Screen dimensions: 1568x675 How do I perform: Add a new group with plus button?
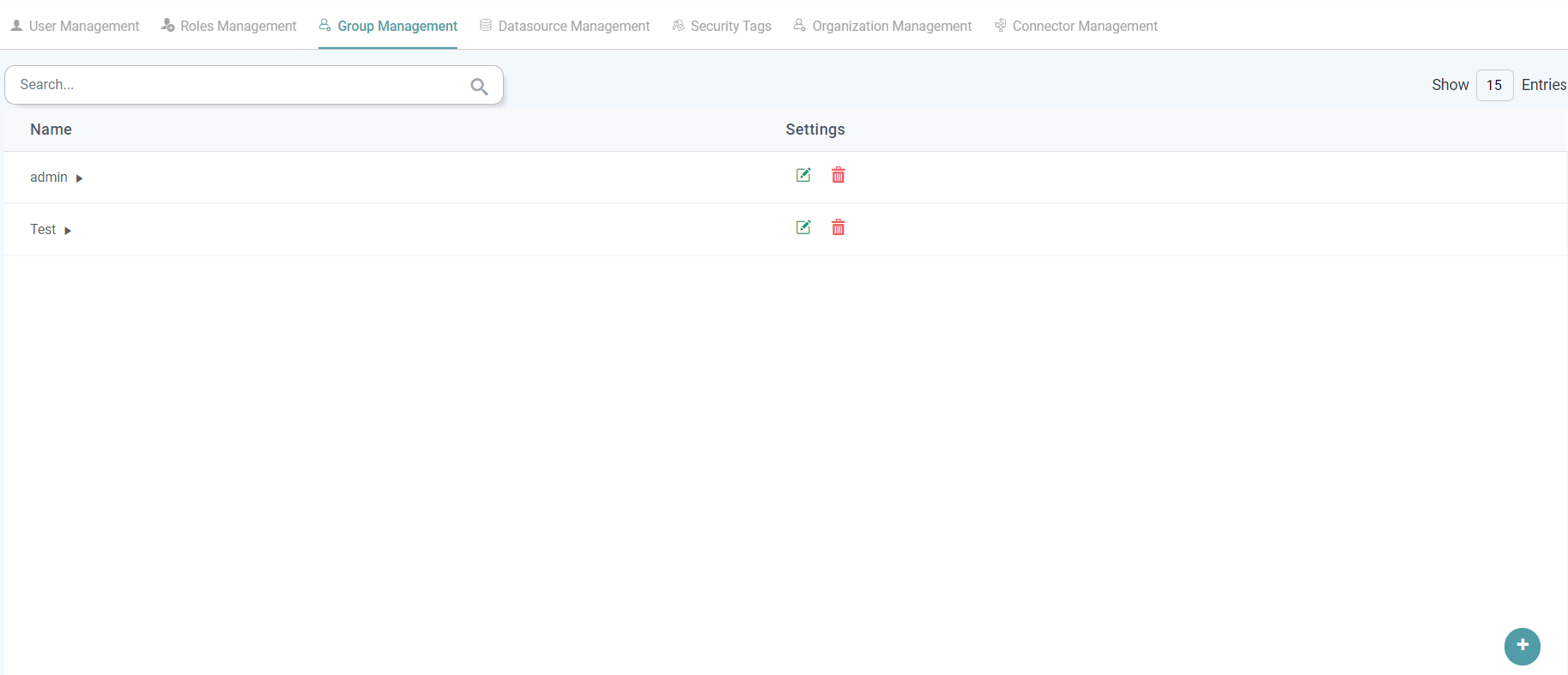pos(1522,646)
